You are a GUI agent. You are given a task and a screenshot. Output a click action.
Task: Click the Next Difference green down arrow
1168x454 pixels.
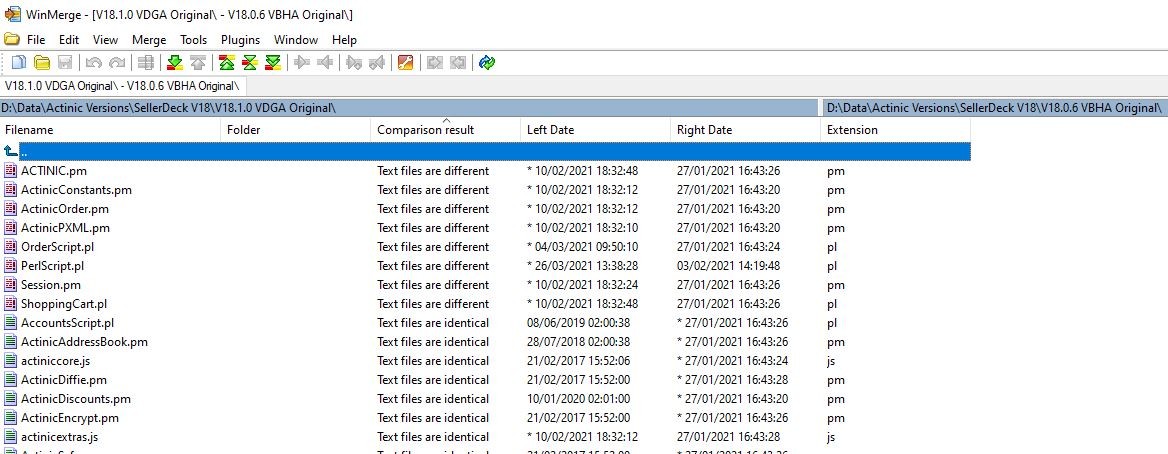click(x=174, y=63)
